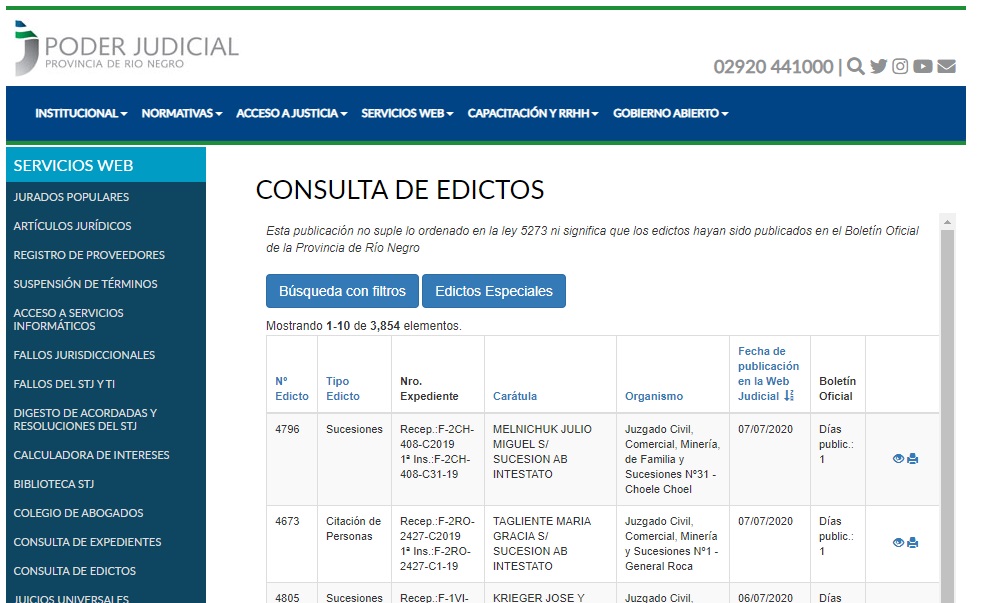Click the Edictos Especiales button
Screen dimensions: 985x603
pyautogui.click(x=493, y=291)
